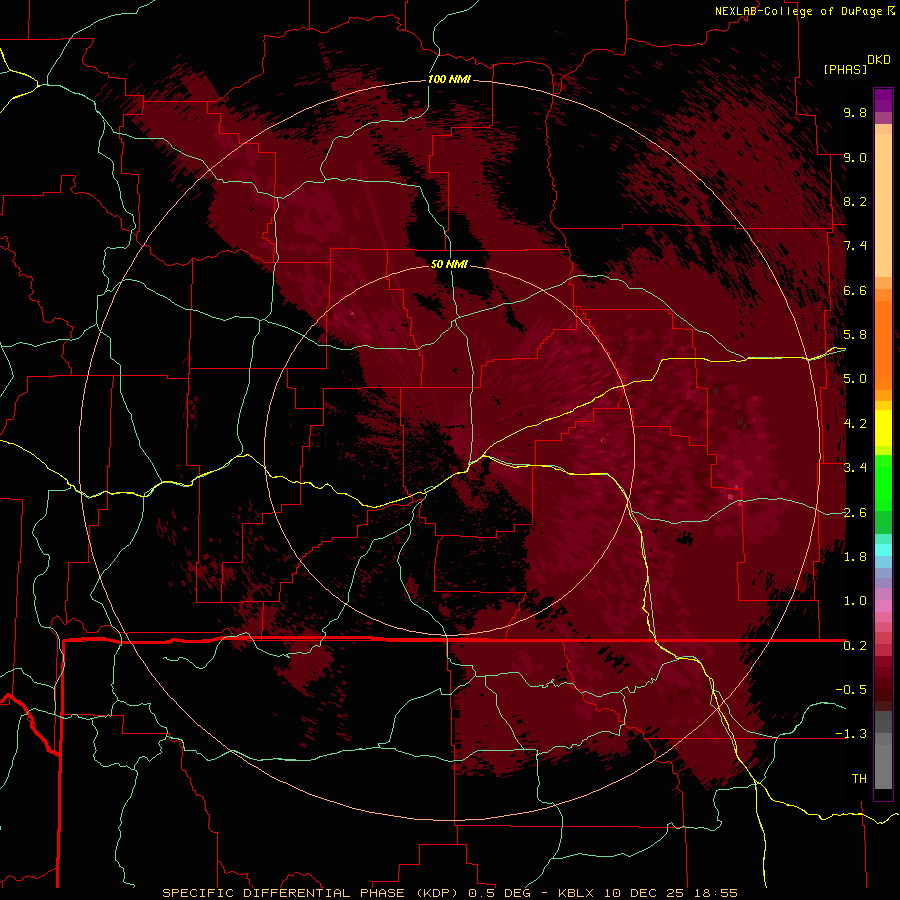Pick the pink segment of the color bar

coord(883,606)
